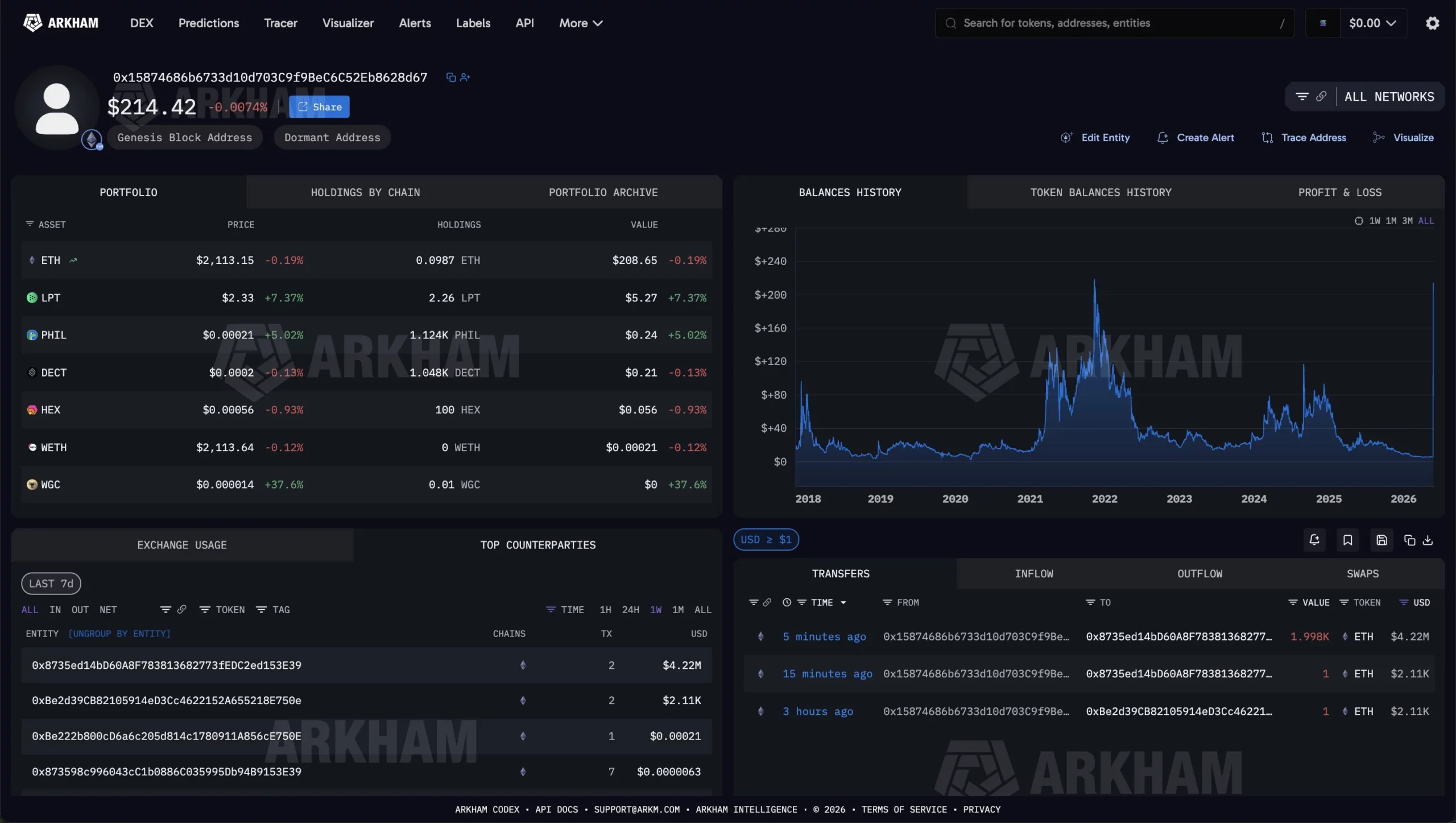Select the 3M chart range

click(x=1407, y=221)
